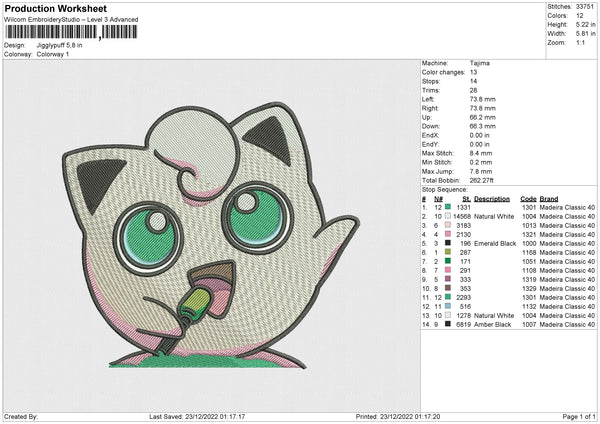
Task: Select the dark green swatch beside 171
Action: click(x=448, y=261)
